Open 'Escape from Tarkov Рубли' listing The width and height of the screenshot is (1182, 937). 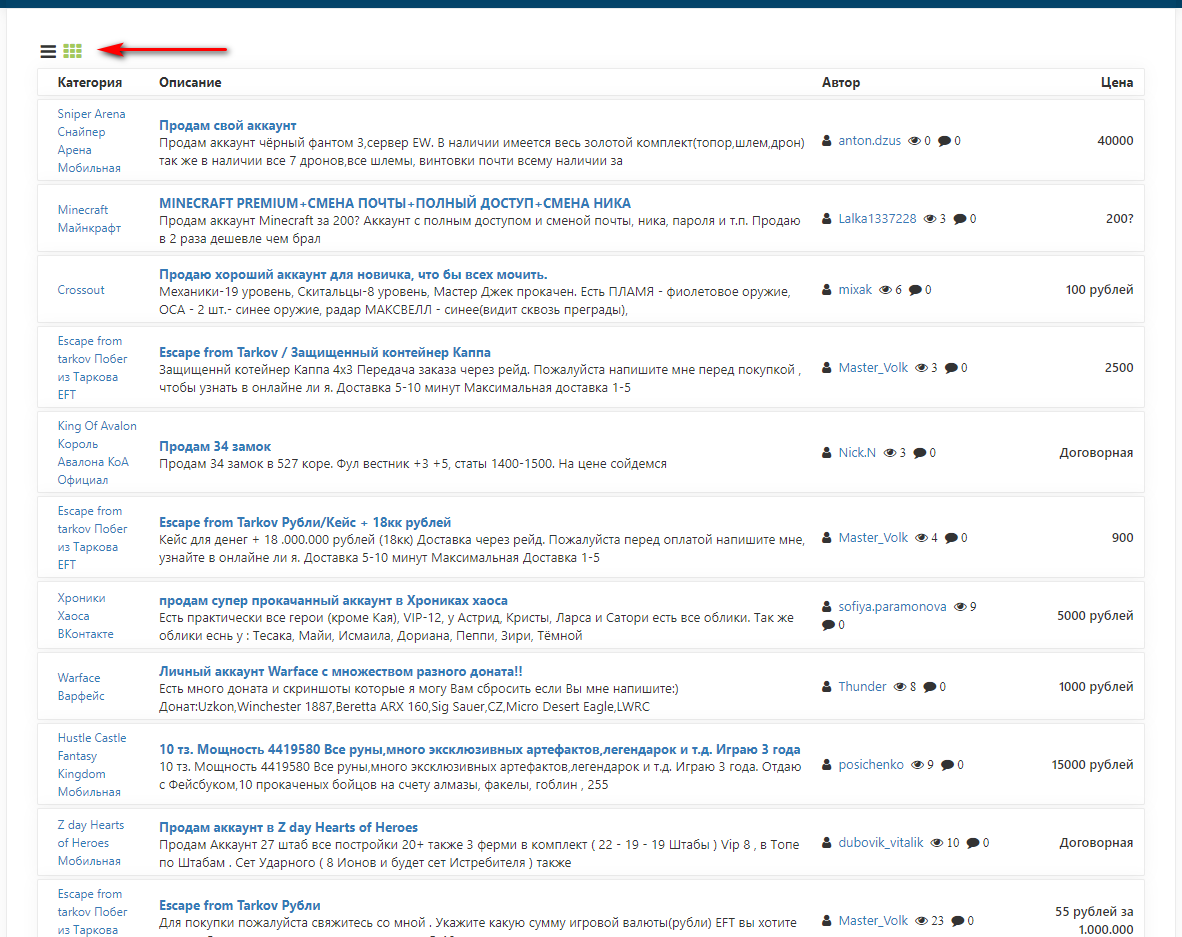coord(240,905)
